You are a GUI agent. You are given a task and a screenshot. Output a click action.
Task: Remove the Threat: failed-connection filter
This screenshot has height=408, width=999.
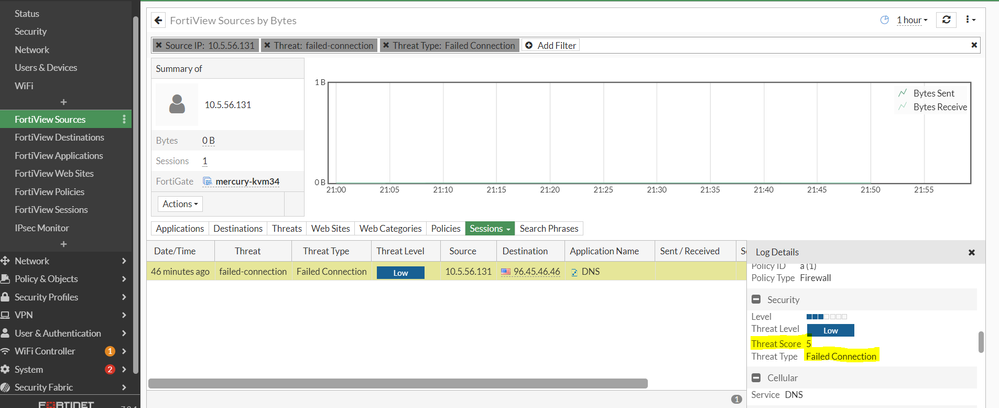click(267, 46)
